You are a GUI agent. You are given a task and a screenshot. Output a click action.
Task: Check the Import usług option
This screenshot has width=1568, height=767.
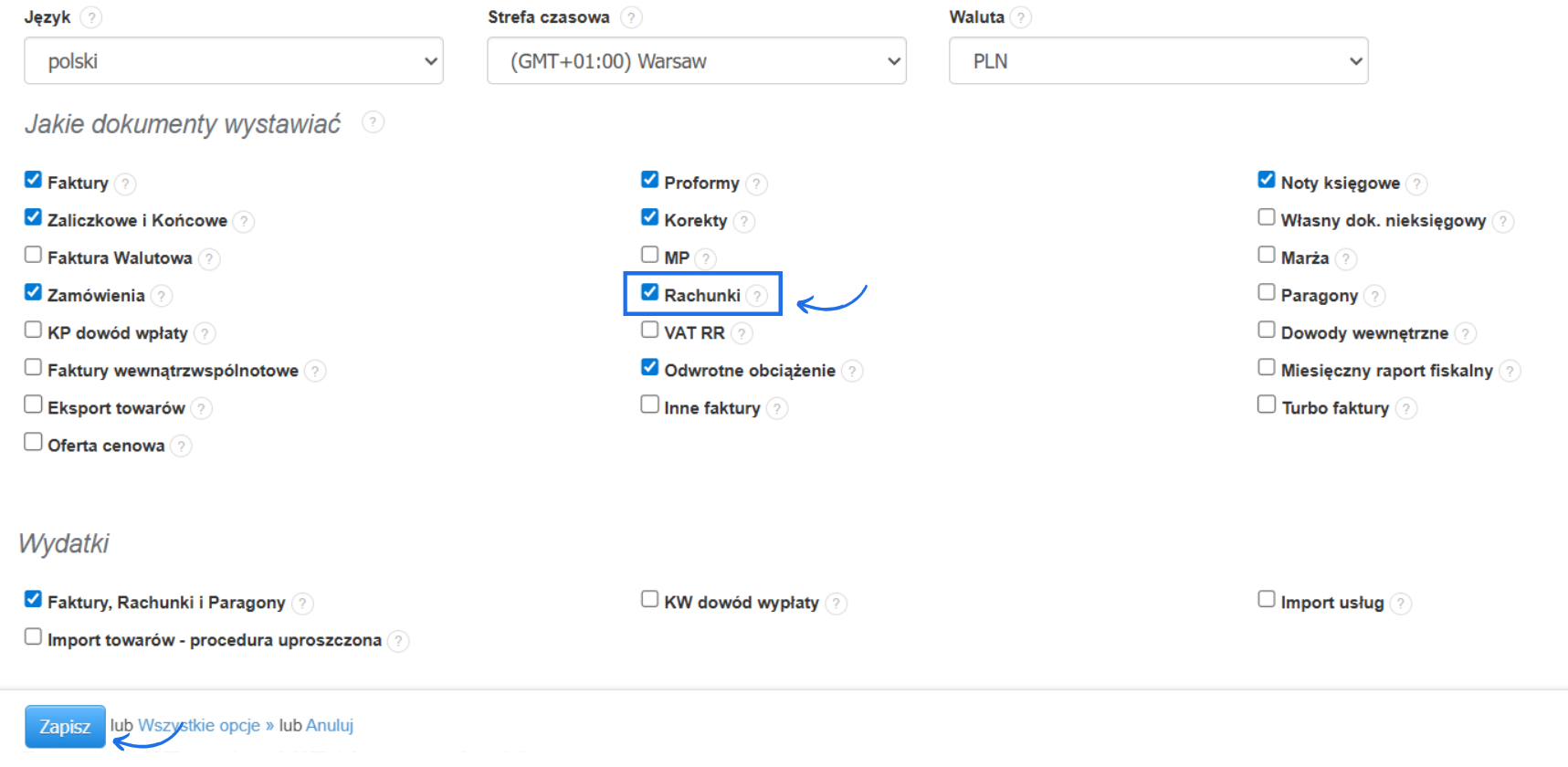pos(1267,599)
